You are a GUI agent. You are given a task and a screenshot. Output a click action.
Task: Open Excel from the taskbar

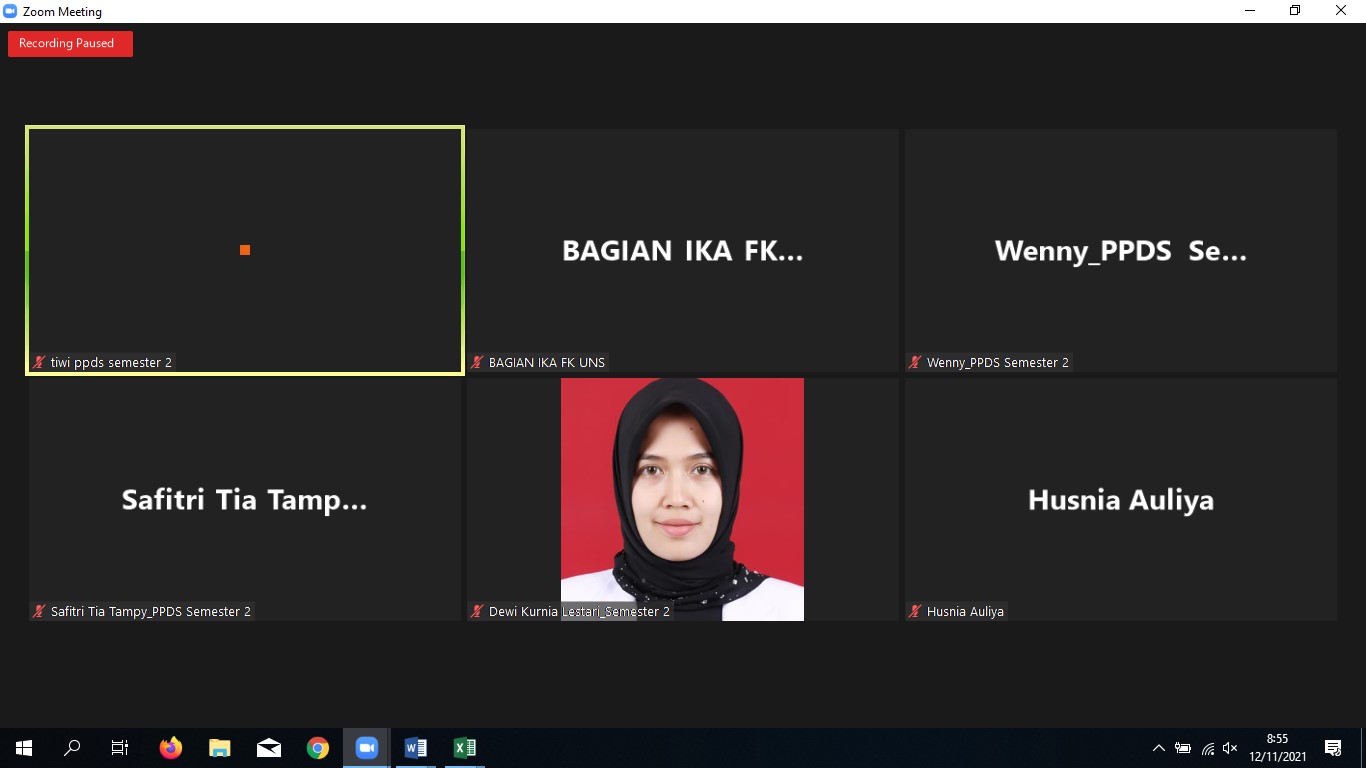(465, 748)
